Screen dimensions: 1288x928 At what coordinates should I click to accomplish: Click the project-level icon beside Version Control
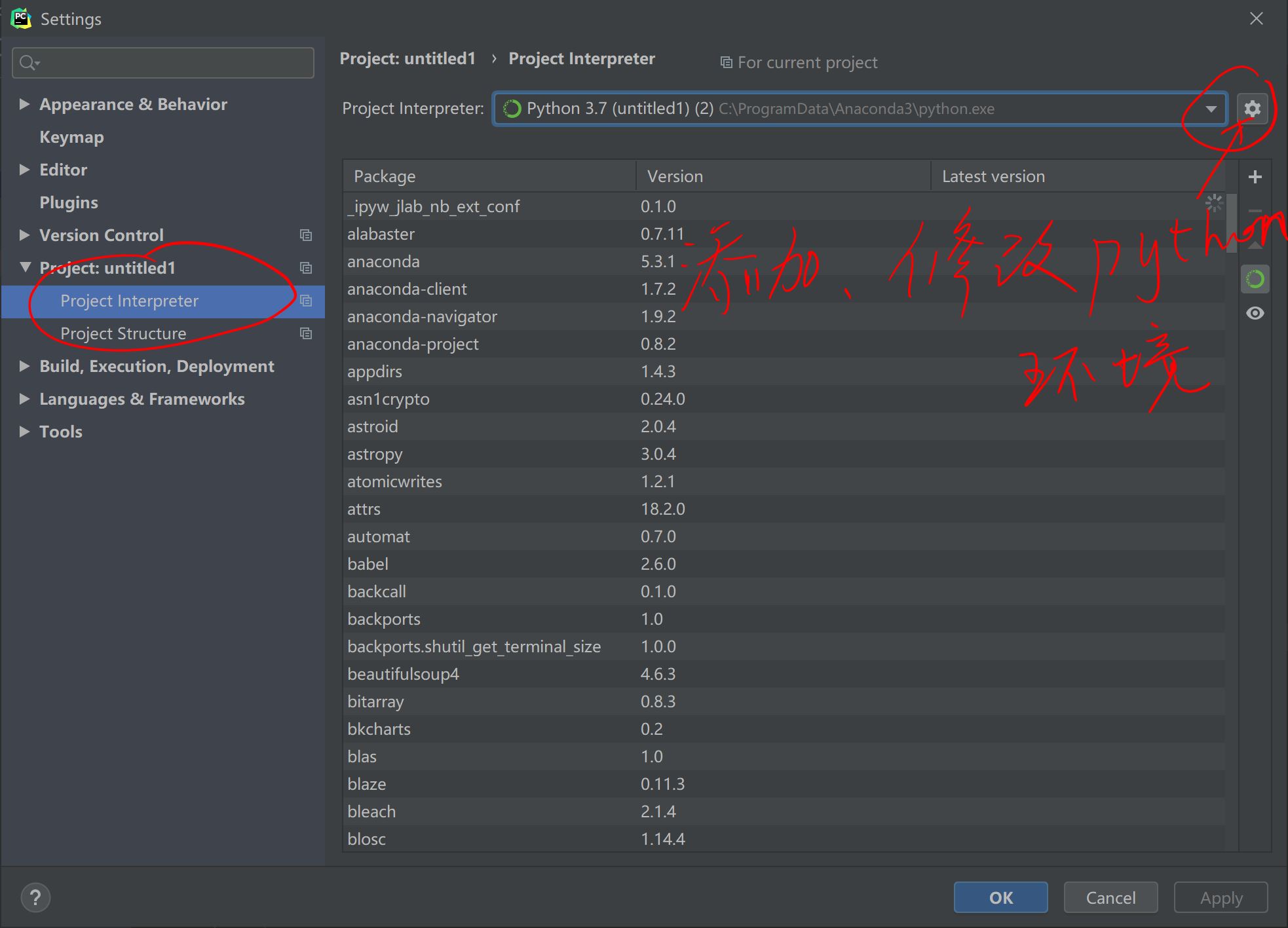306,235
